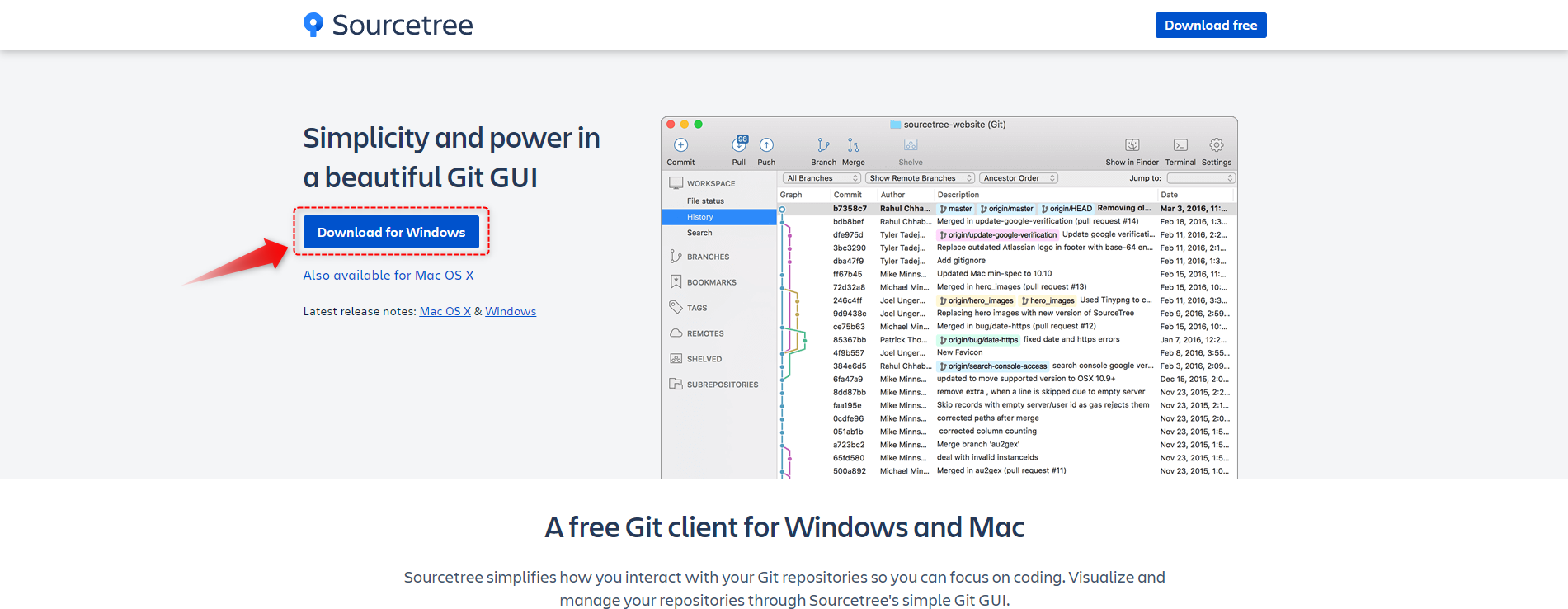
Task: Click the Commit toolbar icon
Action: point(680,145)
